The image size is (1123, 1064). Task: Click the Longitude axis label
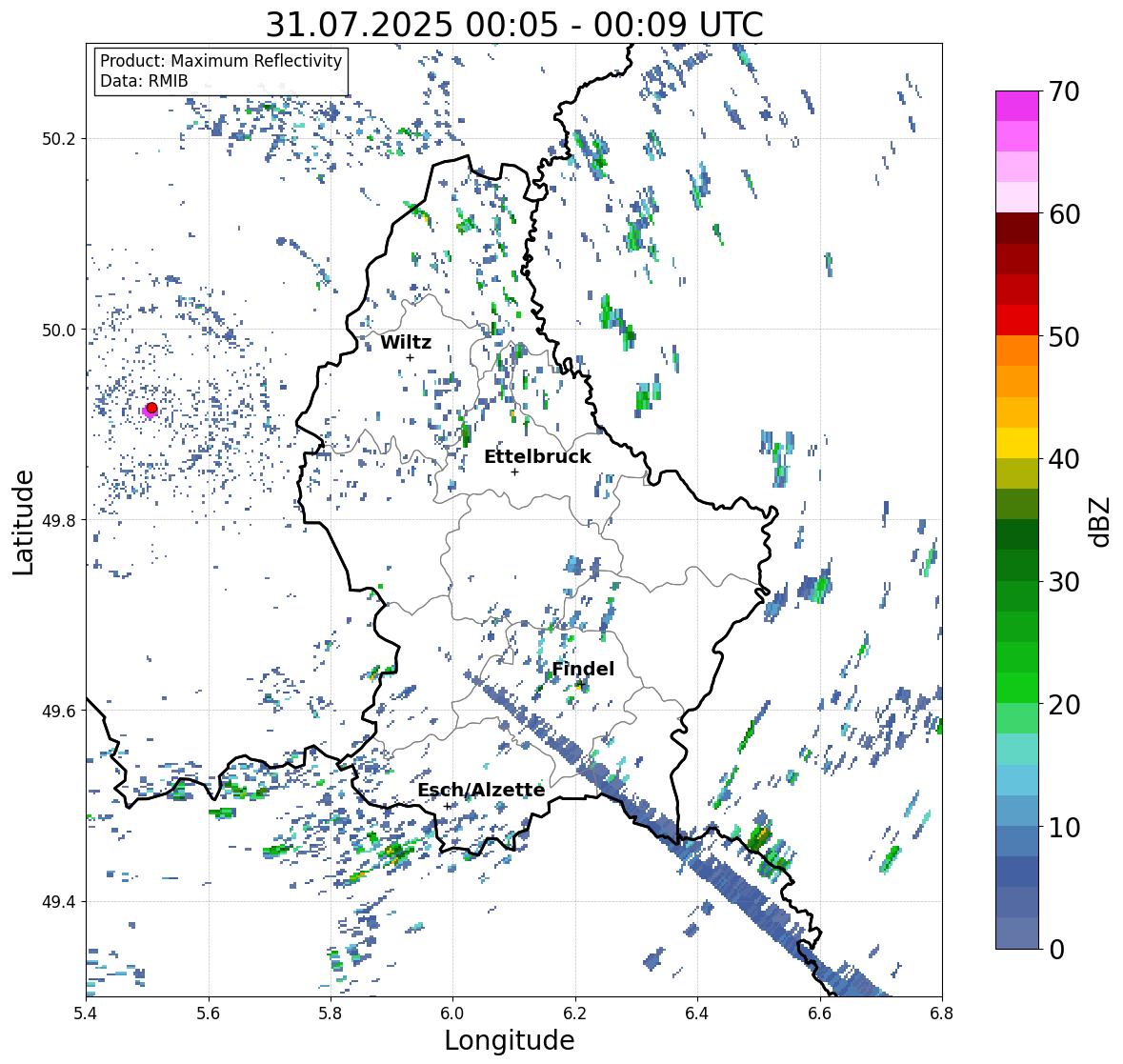pos(510,1040)
